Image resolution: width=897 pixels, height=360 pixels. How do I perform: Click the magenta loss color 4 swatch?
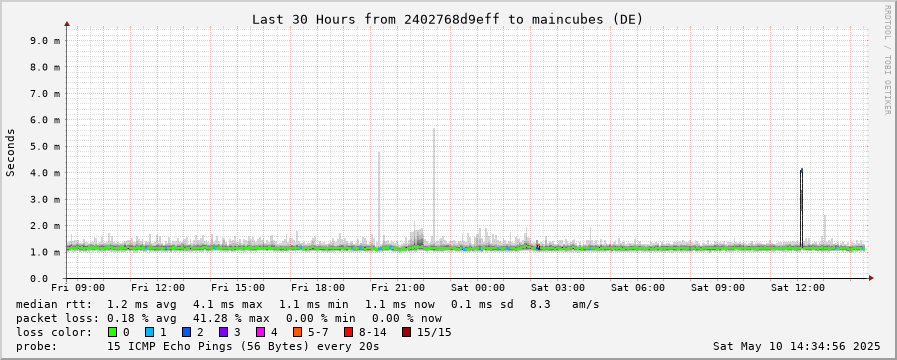[260, 332]
